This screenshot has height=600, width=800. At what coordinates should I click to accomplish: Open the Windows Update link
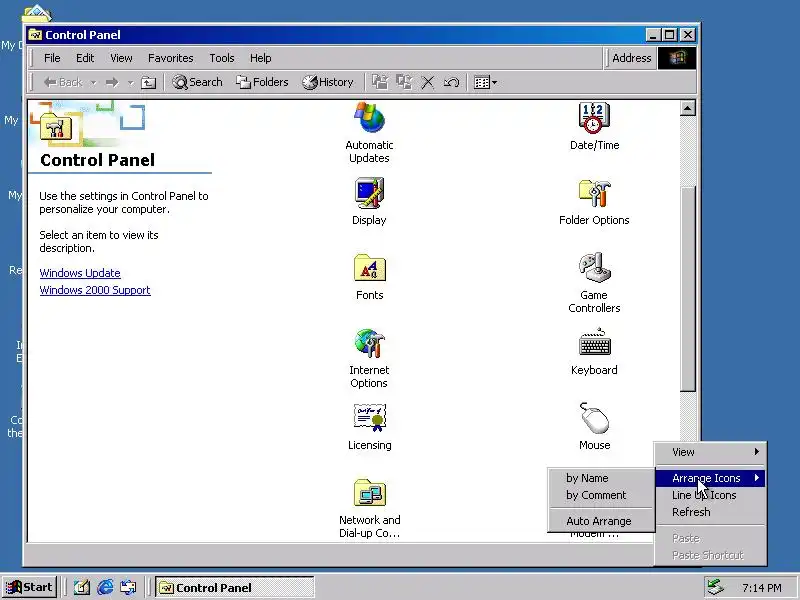(x=80, y=273)
